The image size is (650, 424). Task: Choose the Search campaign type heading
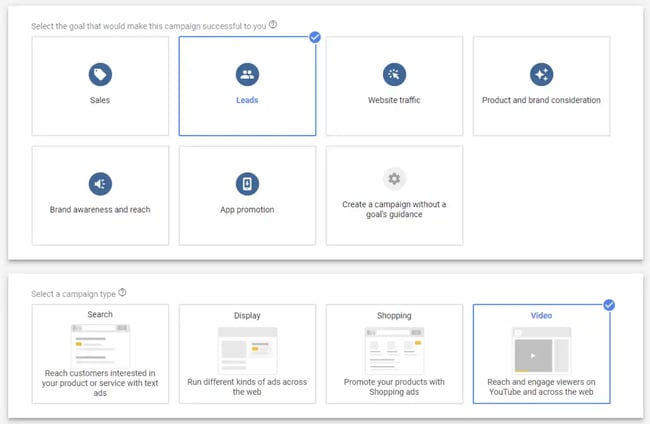coord(100,315)
